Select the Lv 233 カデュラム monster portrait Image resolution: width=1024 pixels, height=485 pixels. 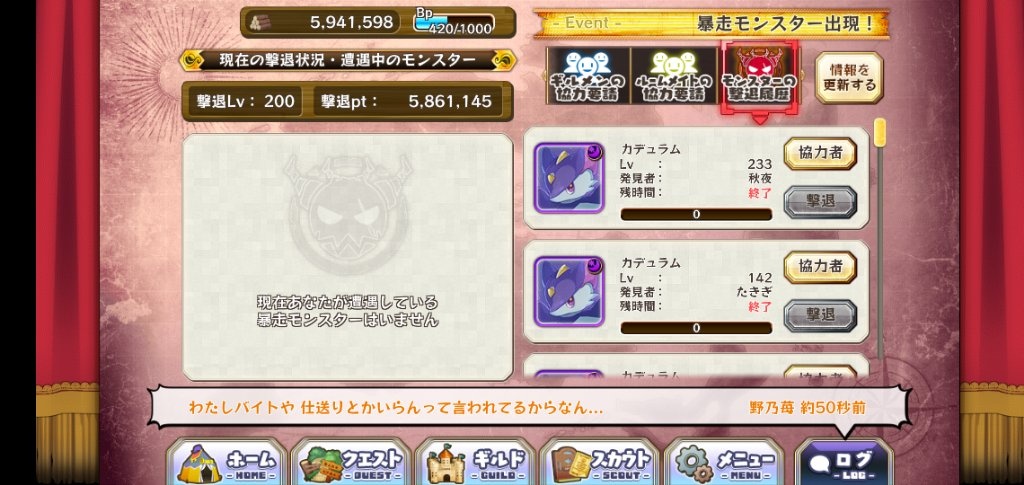pos(569,178)
